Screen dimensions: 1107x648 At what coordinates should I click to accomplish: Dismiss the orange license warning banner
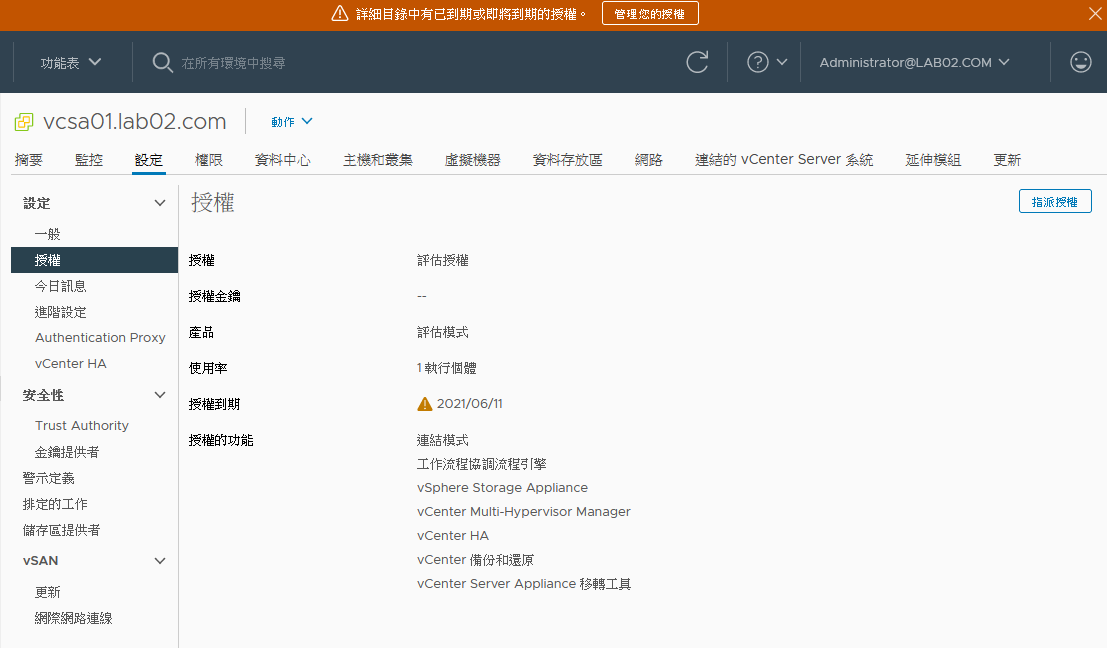1095,13
